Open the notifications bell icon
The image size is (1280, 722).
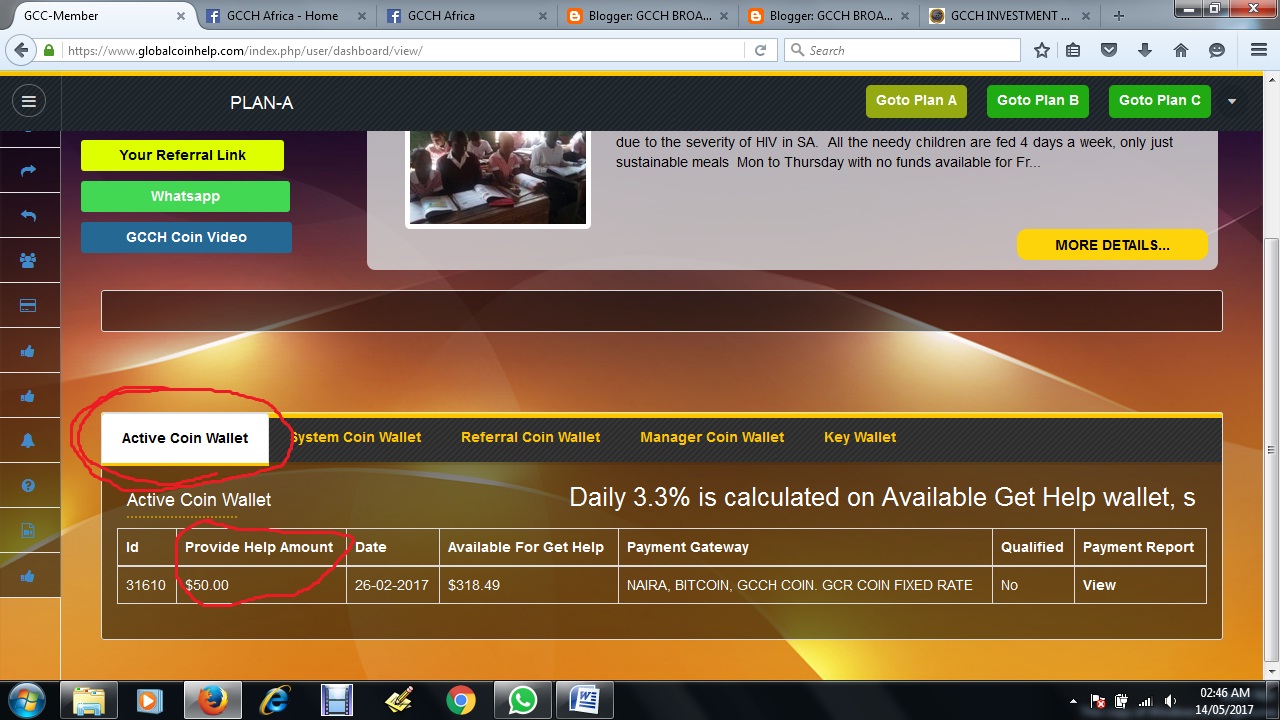(x=29, y=440)
